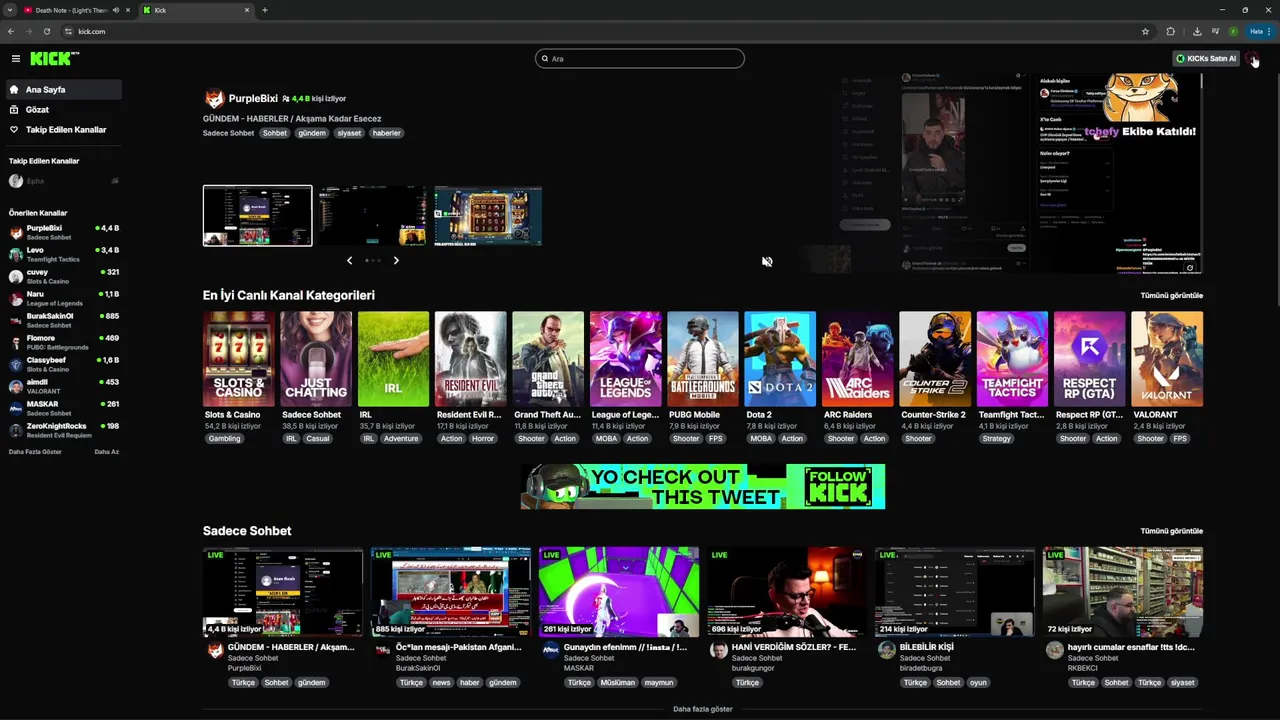
Task: Click Horror tag under Resident Evil
Action: tap(483, 439)
